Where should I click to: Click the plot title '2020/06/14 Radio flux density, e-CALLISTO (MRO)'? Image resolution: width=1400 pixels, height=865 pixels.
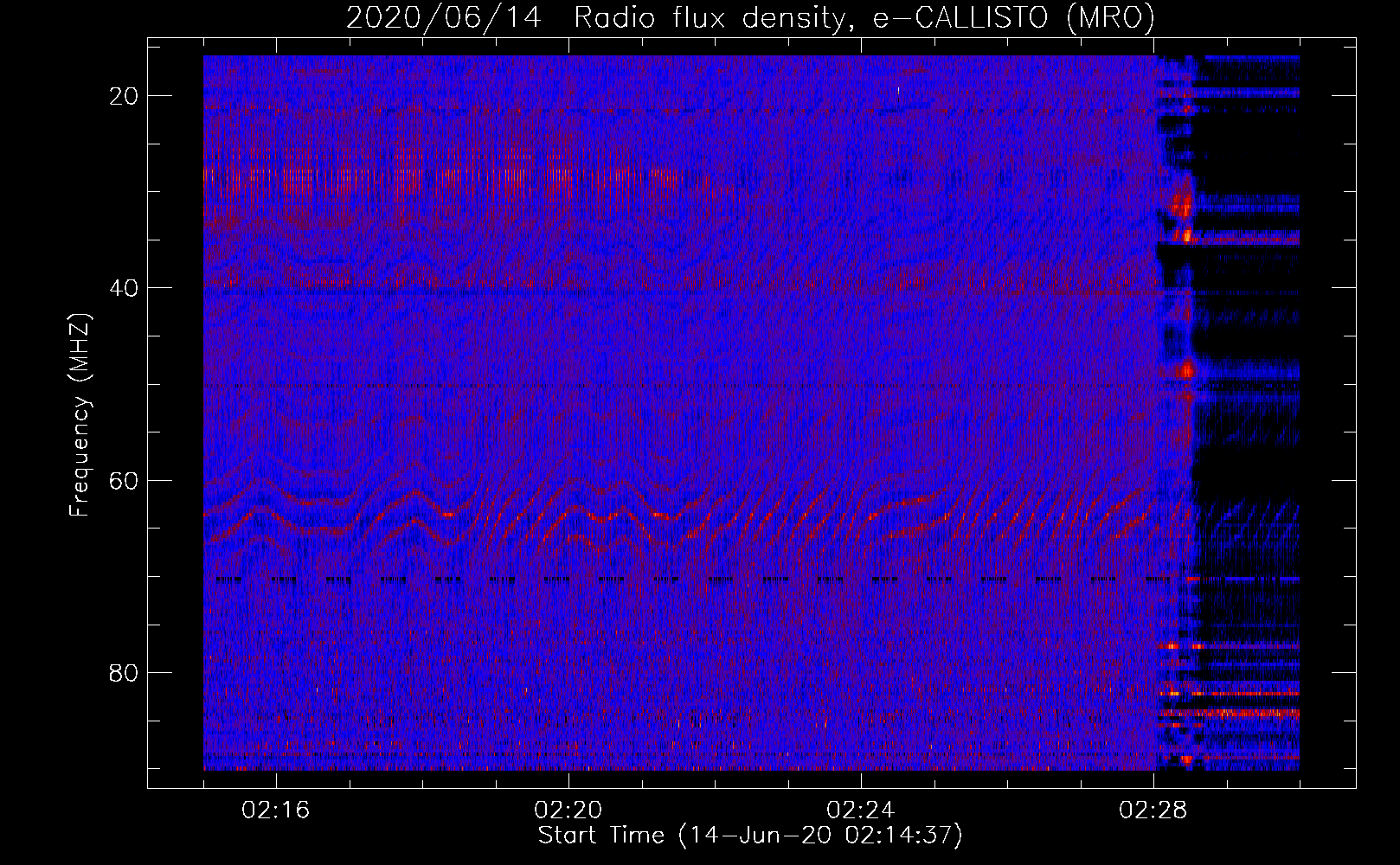coord(750,17)
